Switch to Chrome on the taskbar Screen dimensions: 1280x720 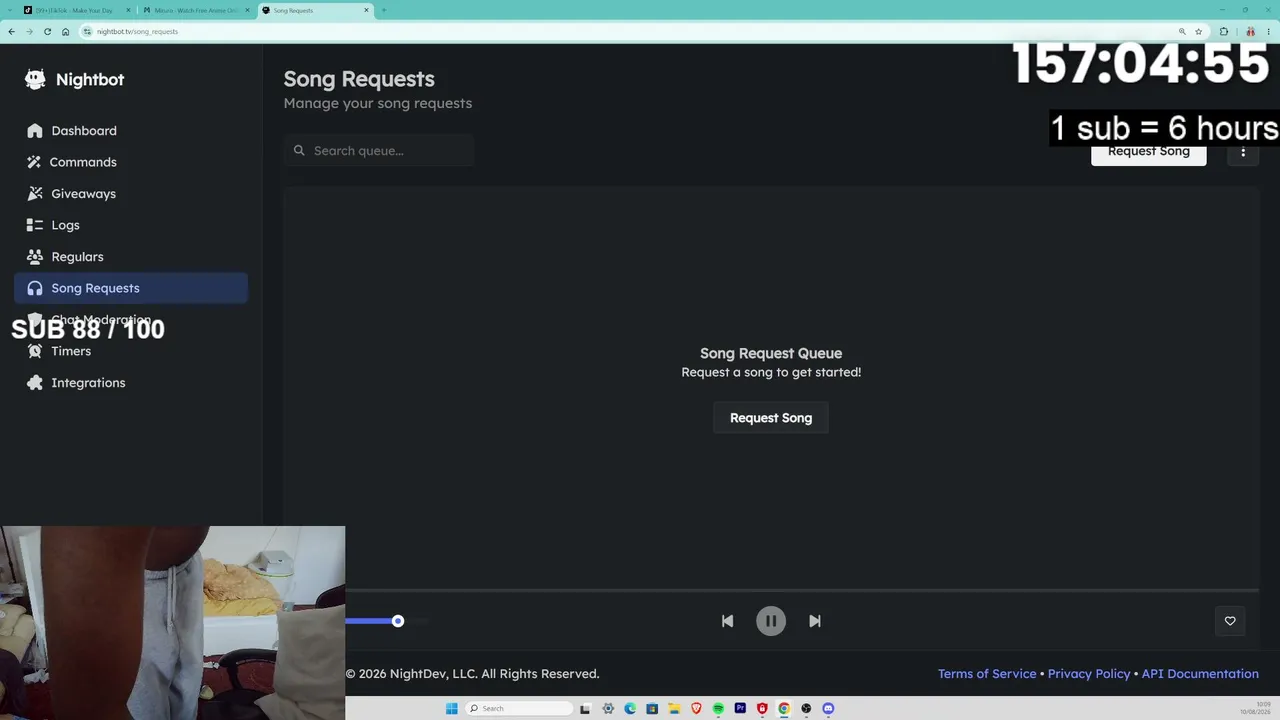pyautogui.click(x=784, y=709)
